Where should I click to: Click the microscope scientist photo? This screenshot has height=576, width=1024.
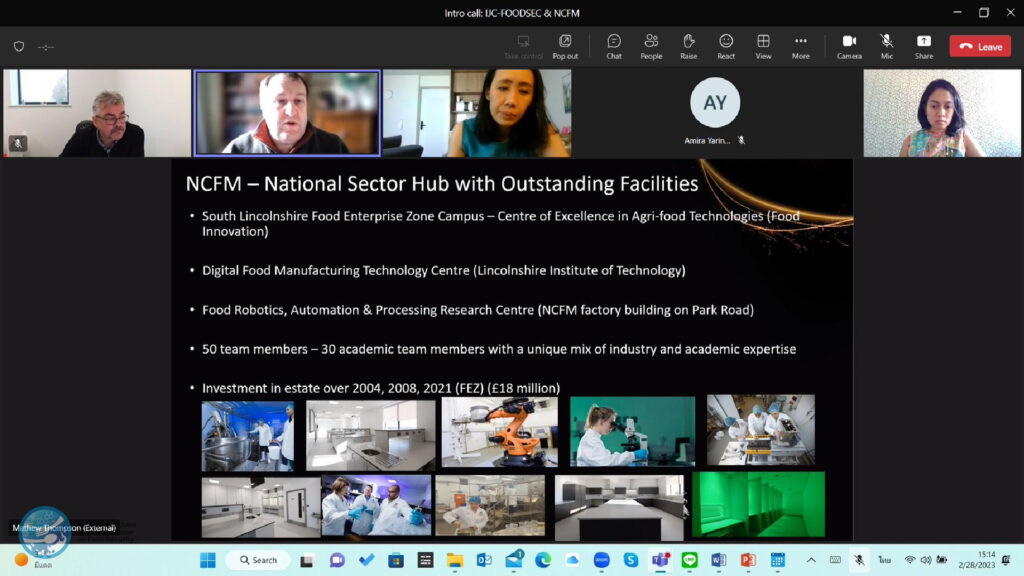click(632, 431)
